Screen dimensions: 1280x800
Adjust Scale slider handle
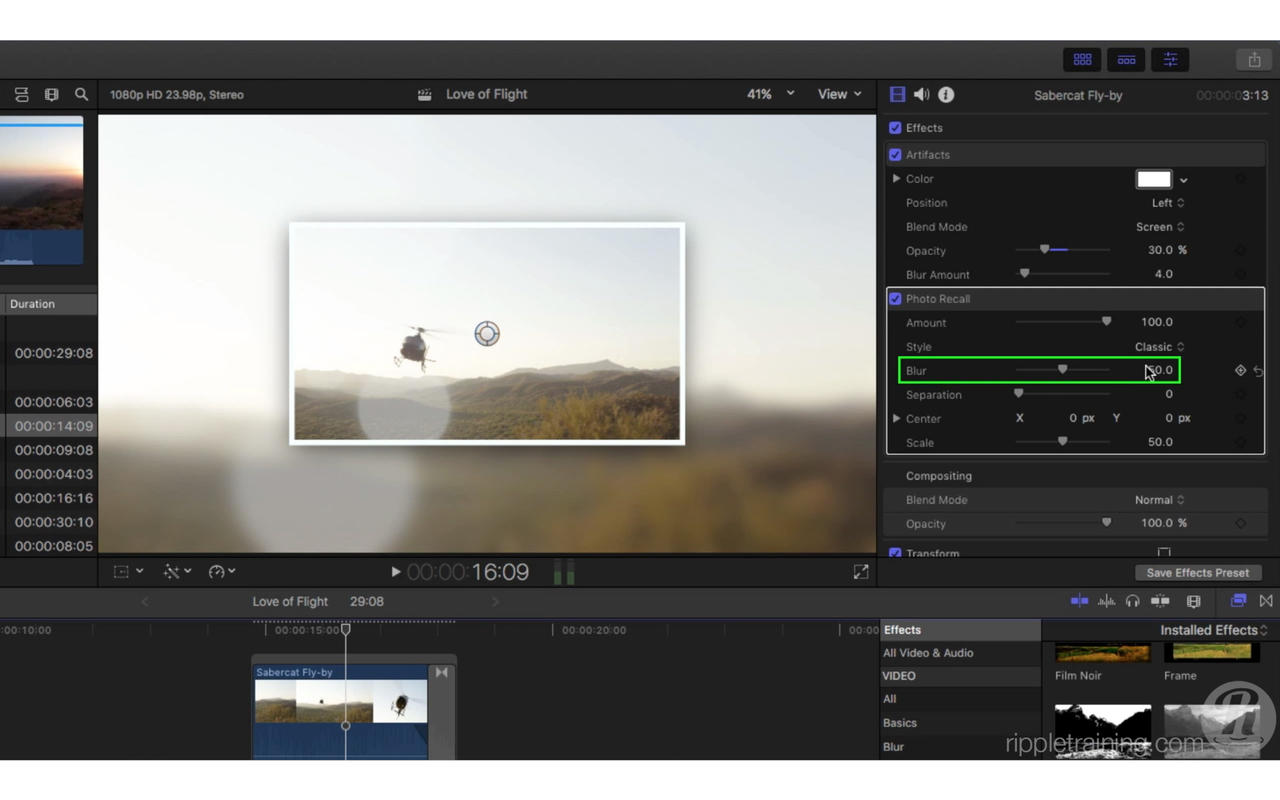(1062, 442)
